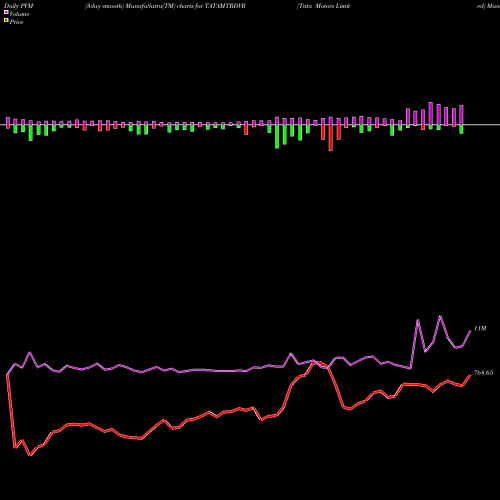Click the 768.65 price value label
The image size is (500, 500).
click(483, 373)
